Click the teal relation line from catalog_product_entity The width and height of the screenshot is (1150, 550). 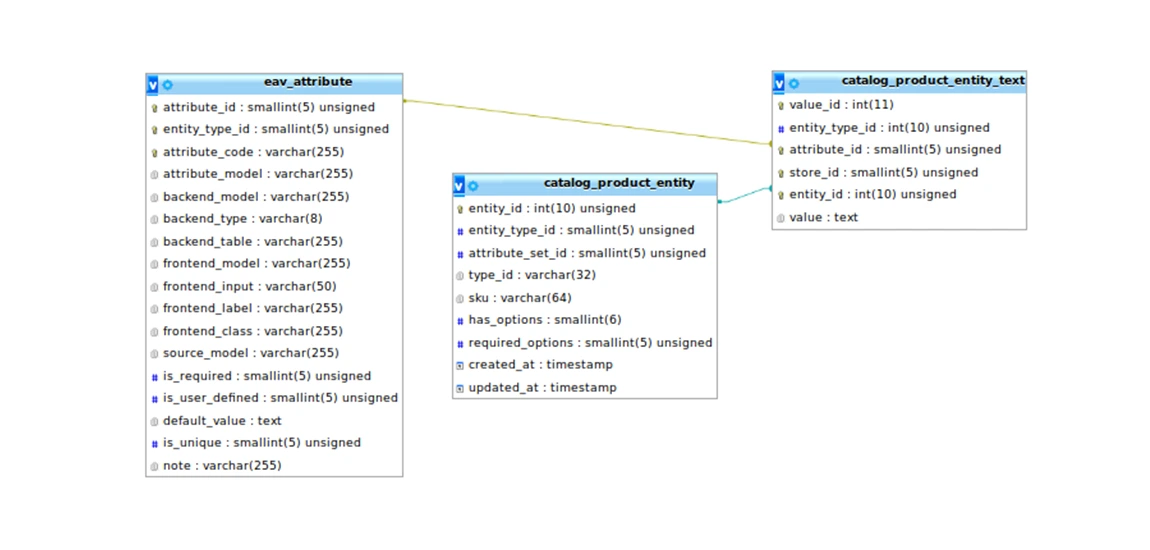(x=744, y=195)
